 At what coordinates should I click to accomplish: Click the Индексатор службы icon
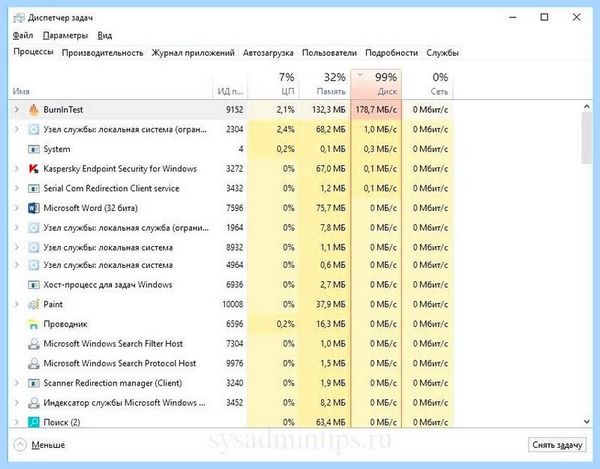click(x=34, y=403)
